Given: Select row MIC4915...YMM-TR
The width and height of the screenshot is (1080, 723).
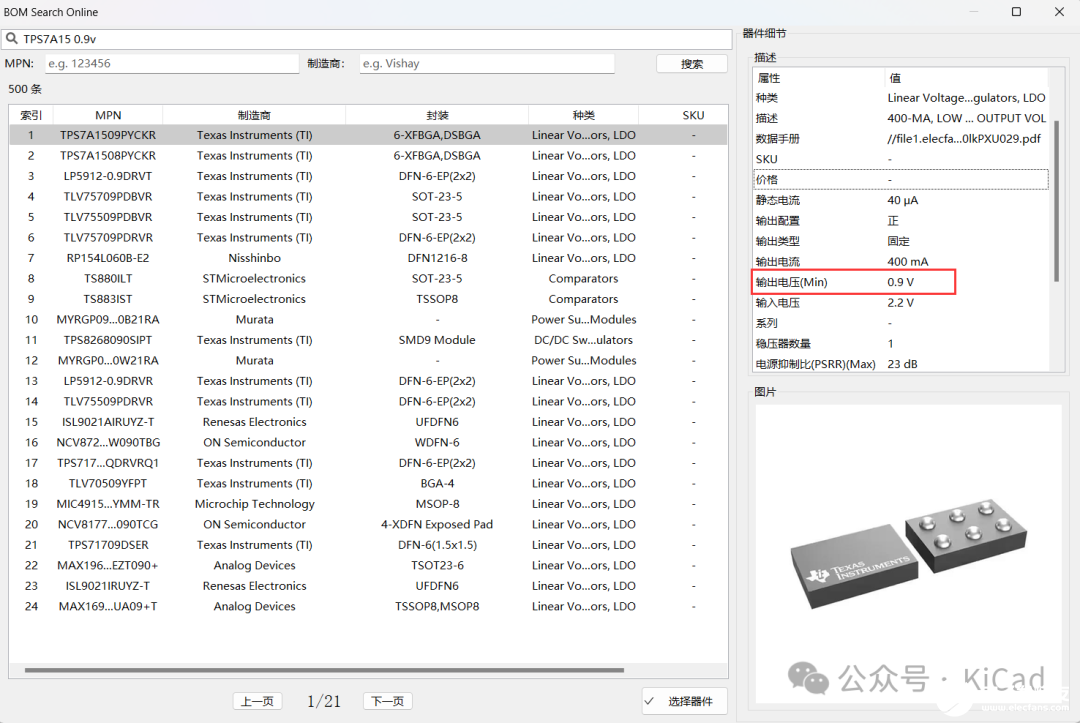Looking at the screenshot, I should point(368,504).
